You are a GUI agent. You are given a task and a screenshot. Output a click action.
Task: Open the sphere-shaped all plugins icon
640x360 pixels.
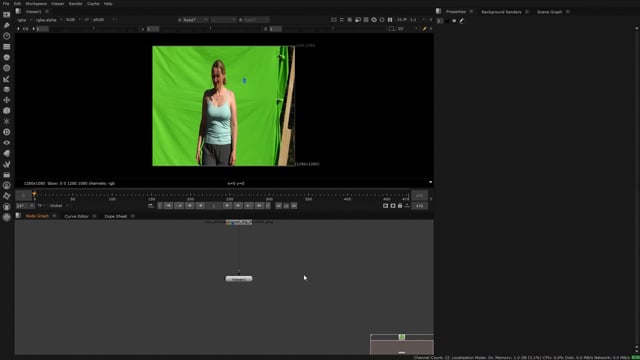7,217
